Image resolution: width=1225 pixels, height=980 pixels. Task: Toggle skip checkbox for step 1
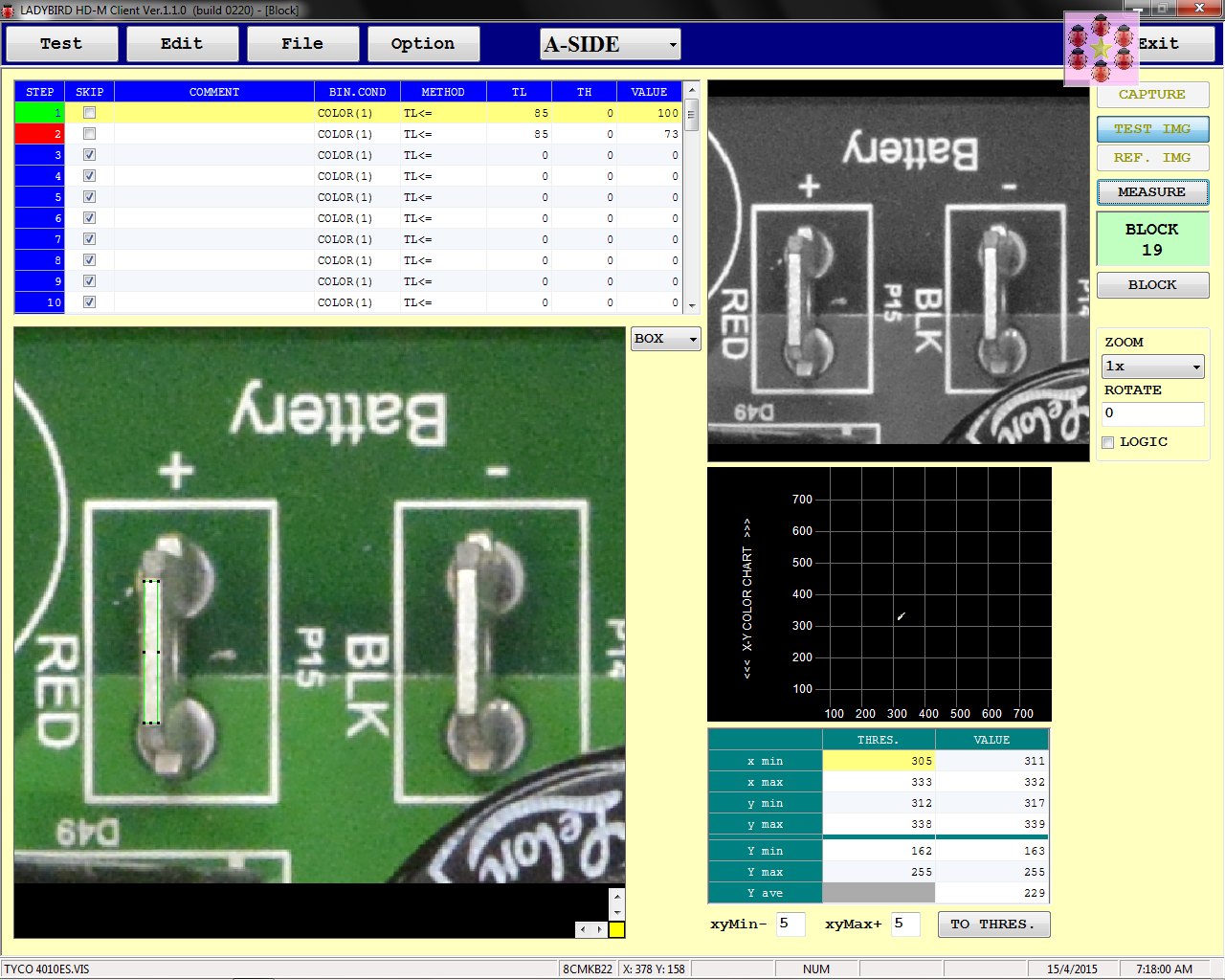[89, 113]
